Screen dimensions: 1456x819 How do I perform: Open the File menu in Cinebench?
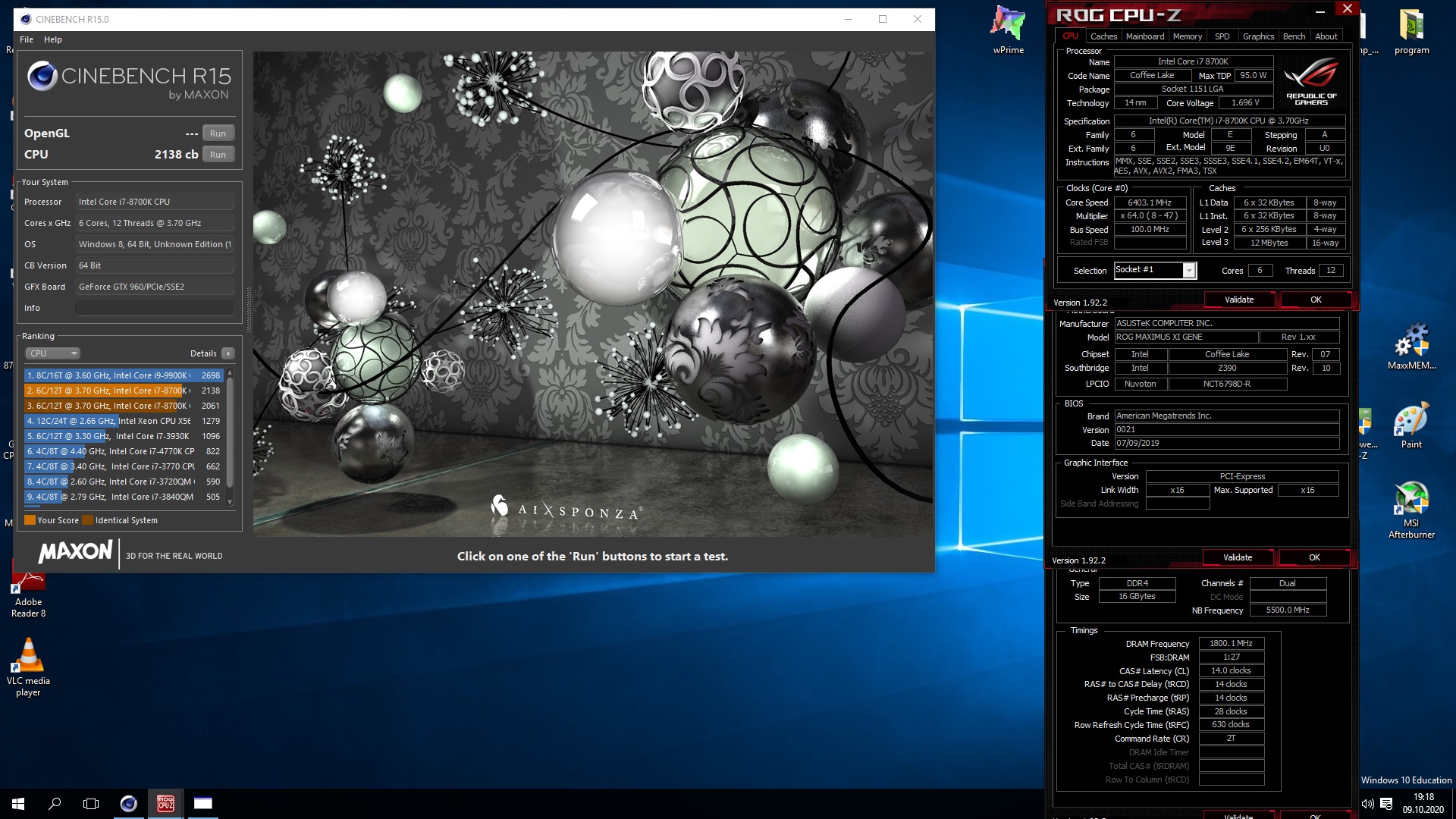(x=27, y=39)
